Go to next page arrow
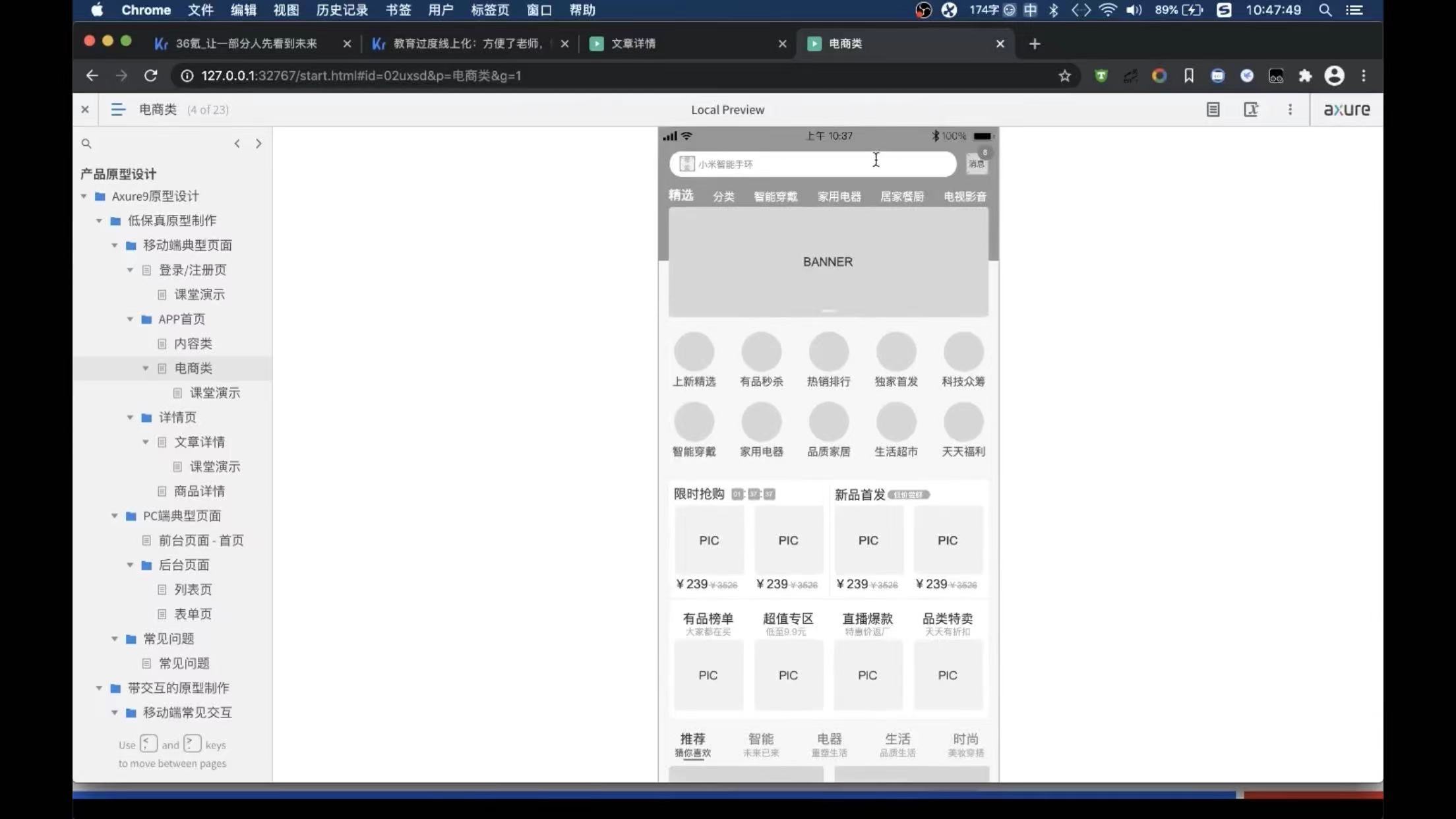Screen dimensions: 1456x819 click(258, 144)
